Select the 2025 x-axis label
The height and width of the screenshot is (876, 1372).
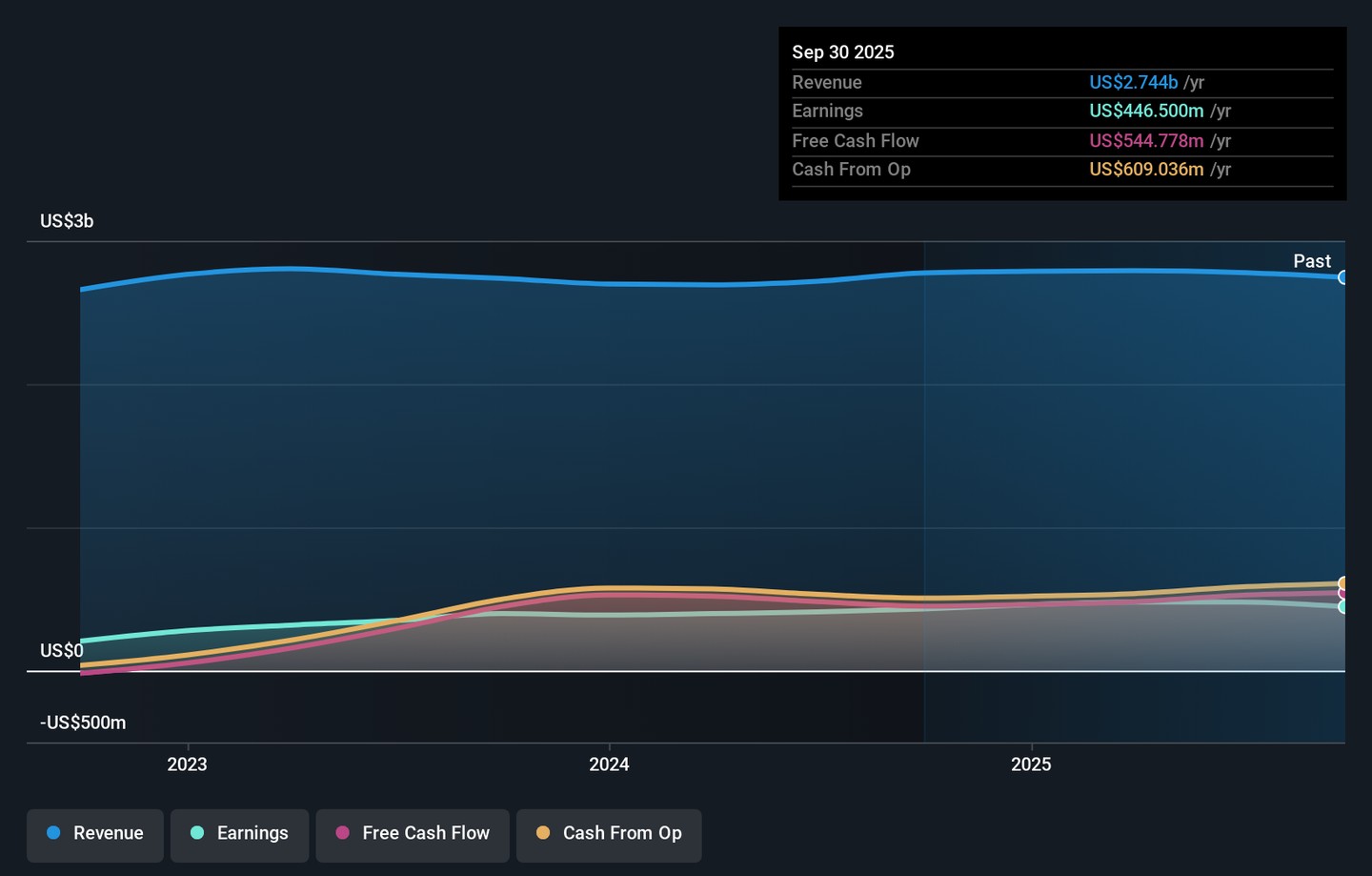pyautogui.click(x=1031, y=764)
